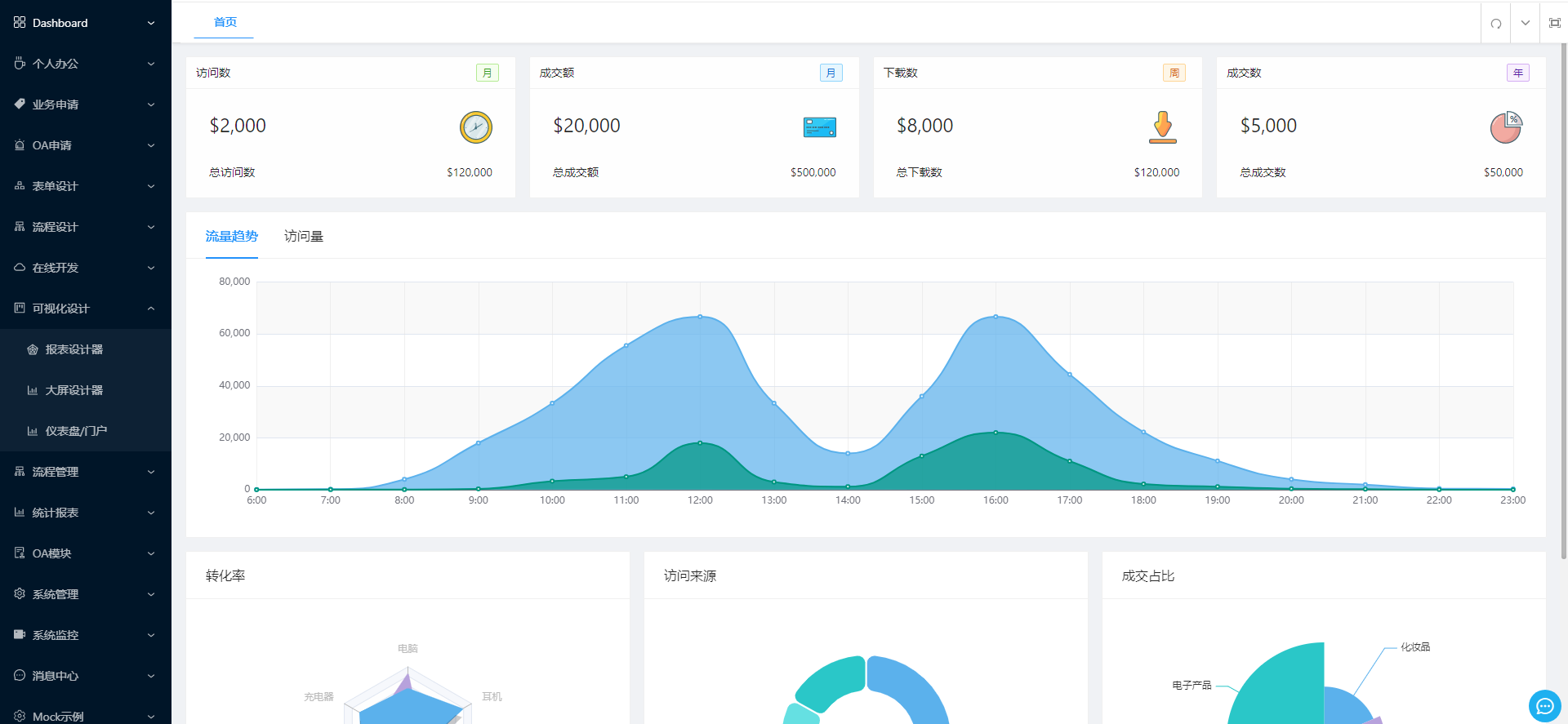Click the credit card icon in 成交额 card
Screen dimensions: 1568x724
pyautogui.click(x=819, y=127)
